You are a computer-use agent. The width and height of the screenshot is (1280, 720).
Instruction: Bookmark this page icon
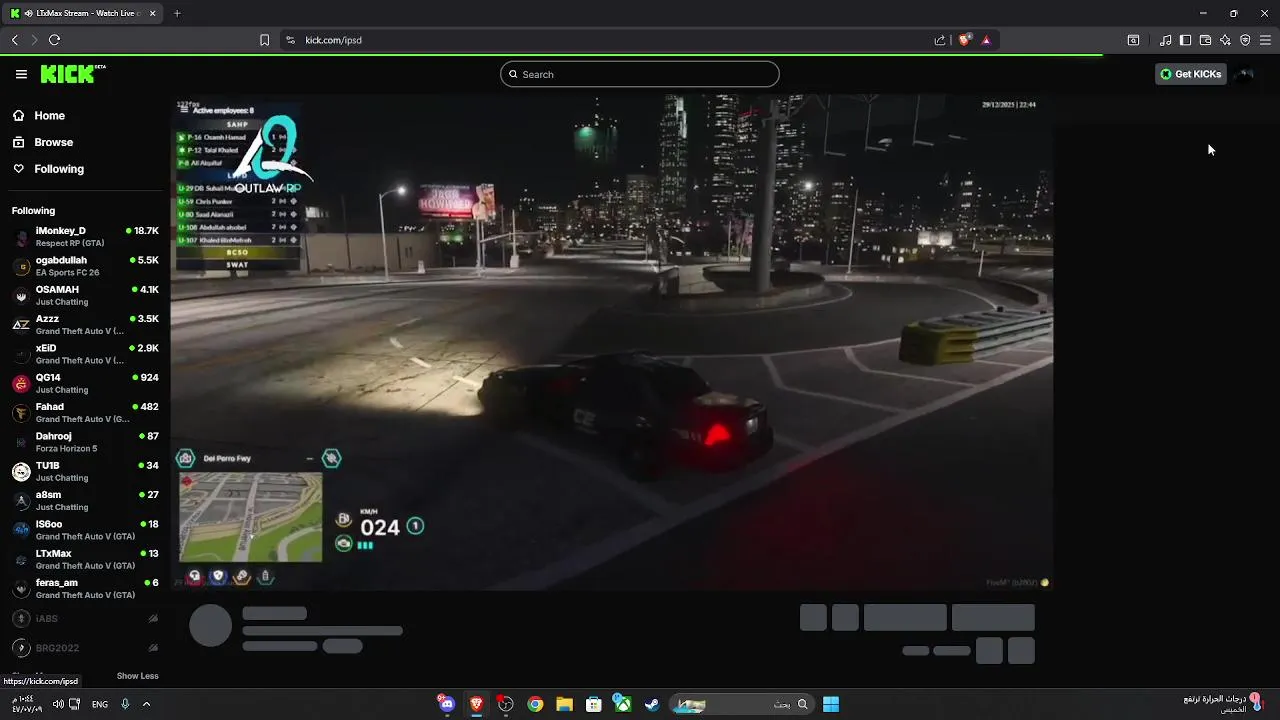(x=264, y=40)
